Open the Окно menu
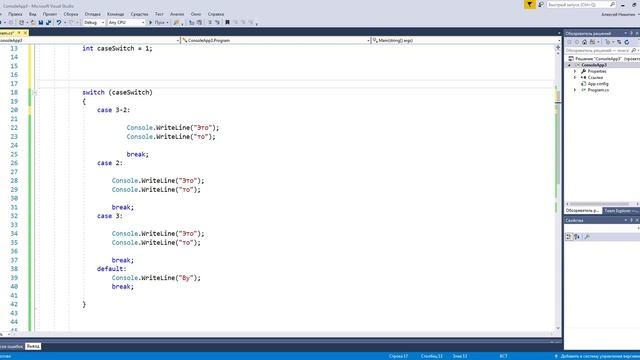The width and height of the screenshot is (640, 360). pyautogui.click(x=196, y=14)
